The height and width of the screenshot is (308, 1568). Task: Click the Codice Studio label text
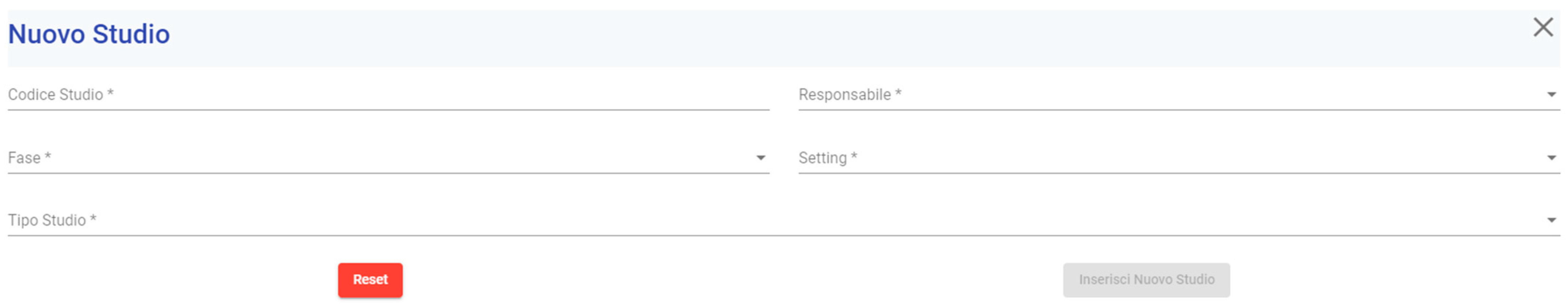point(56,95)
